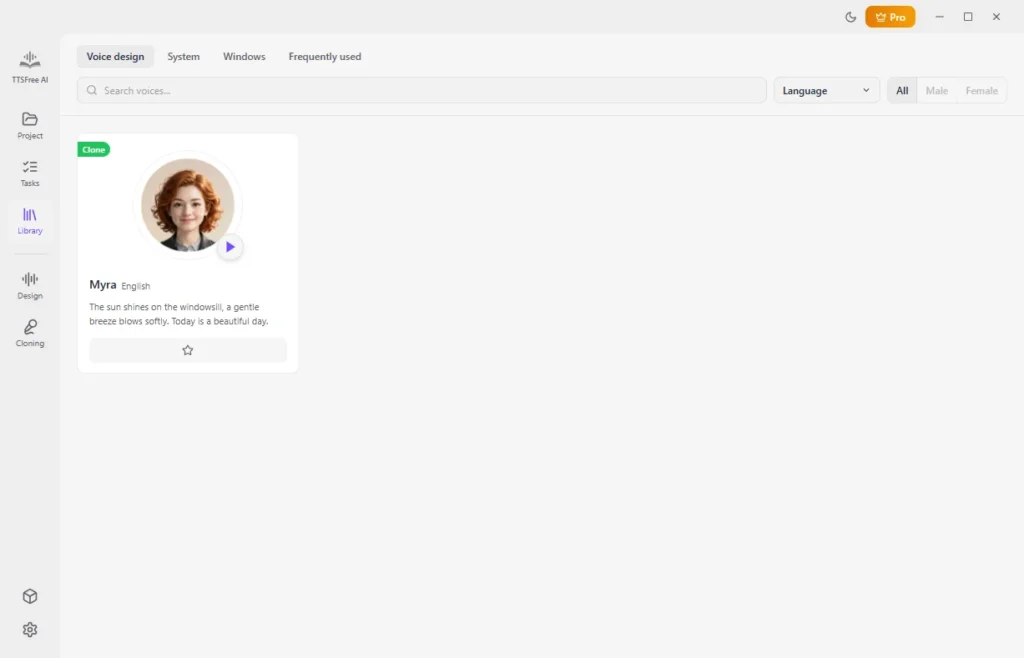Play the Myra voice preview
Viewport: 1024px width, 658px height.
230,247
